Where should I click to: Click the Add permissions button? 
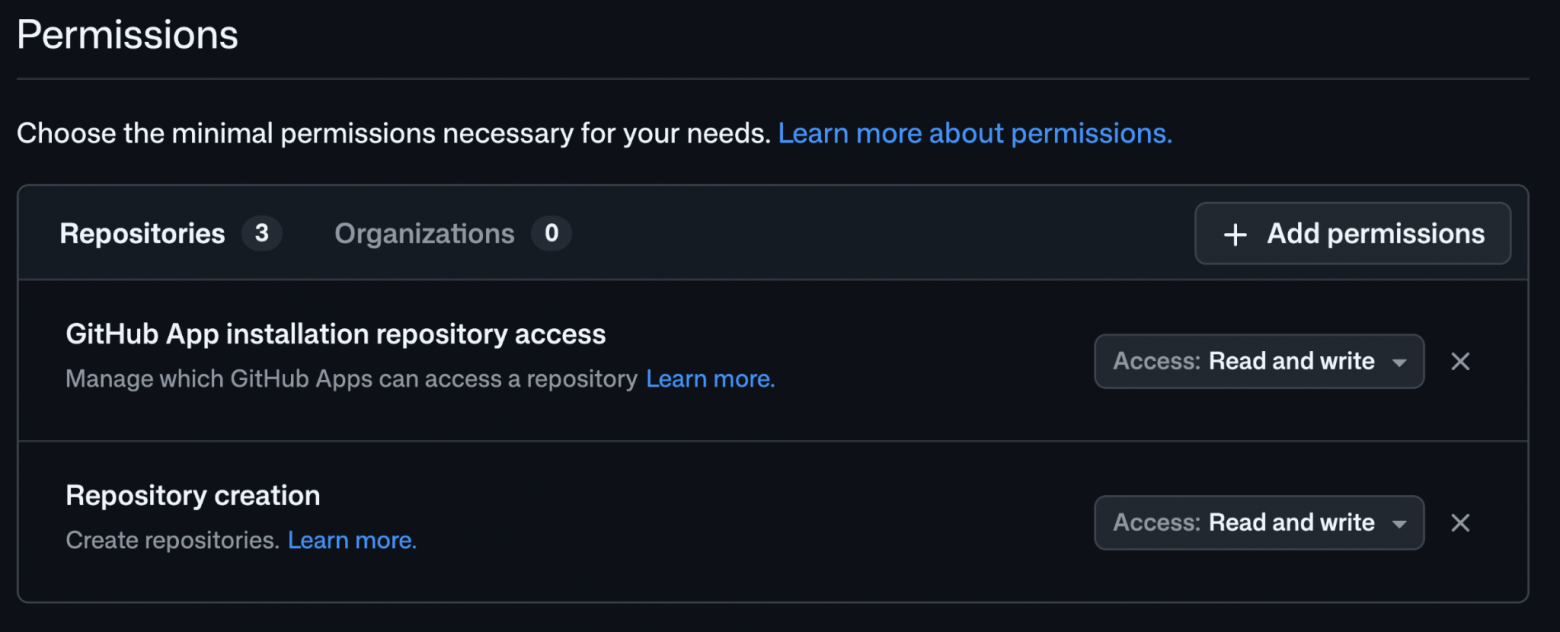pyautogui.click(x=1352, y=233)
